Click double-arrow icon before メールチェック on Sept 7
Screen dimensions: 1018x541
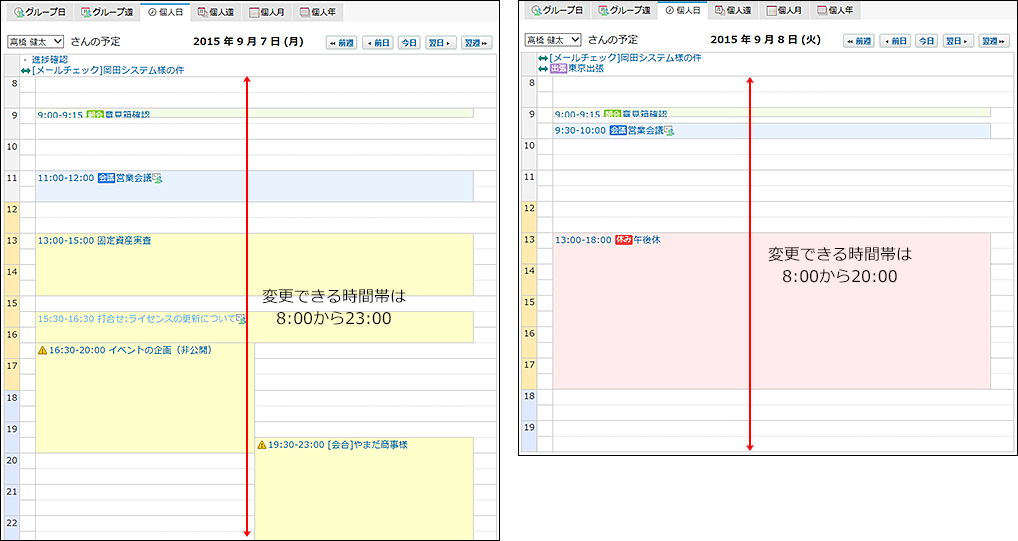coord(25,71)
